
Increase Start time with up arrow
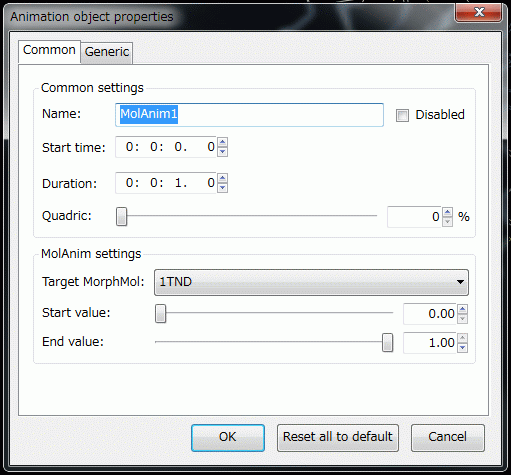pos(223,142)
